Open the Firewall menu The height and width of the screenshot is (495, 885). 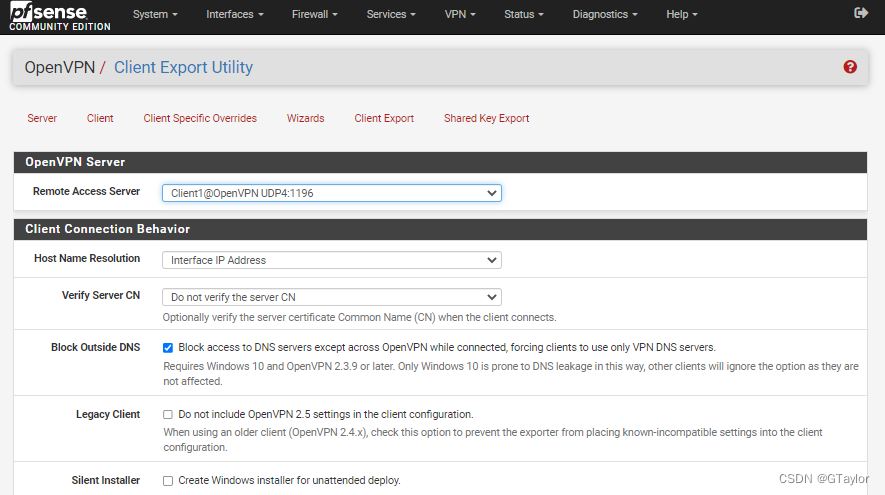tap(314, 14)
